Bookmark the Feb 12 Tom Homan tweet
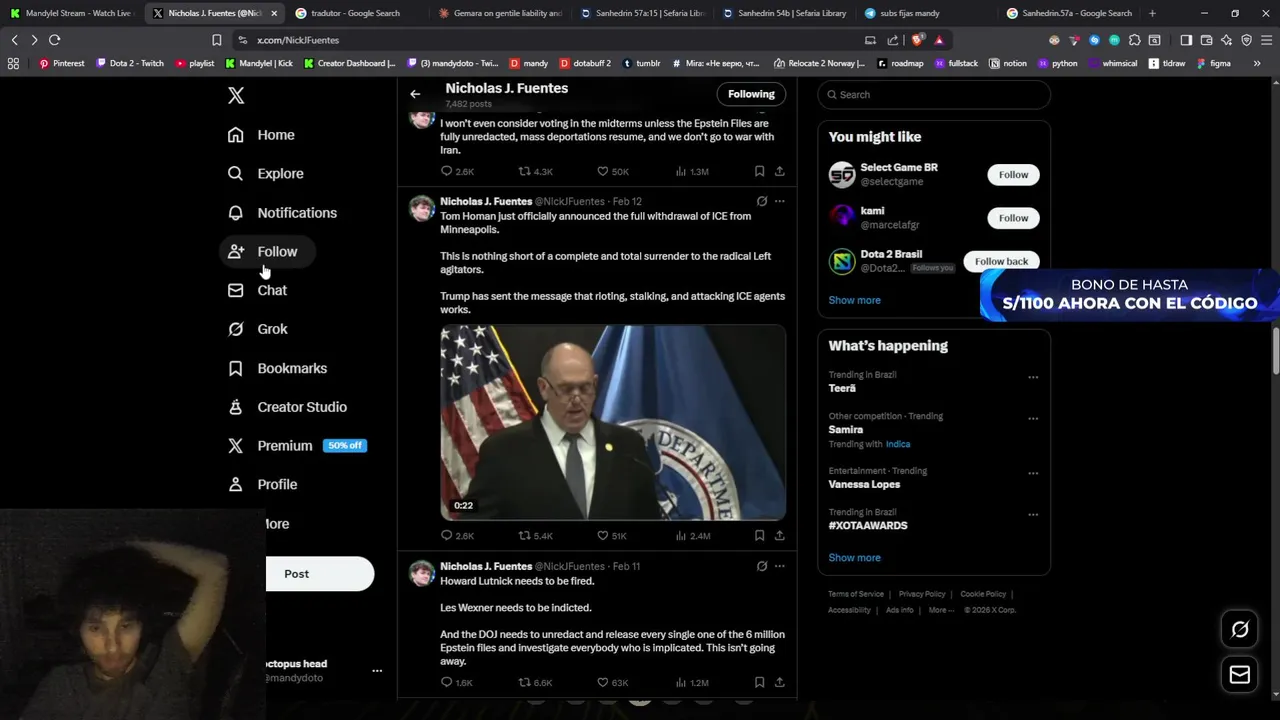The image size is (1280, 720). coord(760,536)
